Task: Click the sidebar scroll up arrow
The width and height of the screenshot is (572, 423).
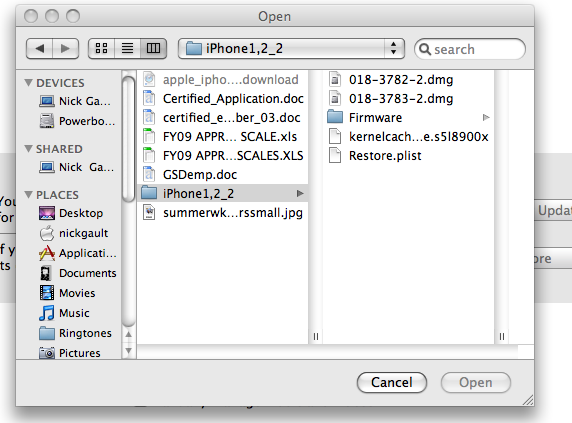Action: pyautogui.click(x=128, y=334)
